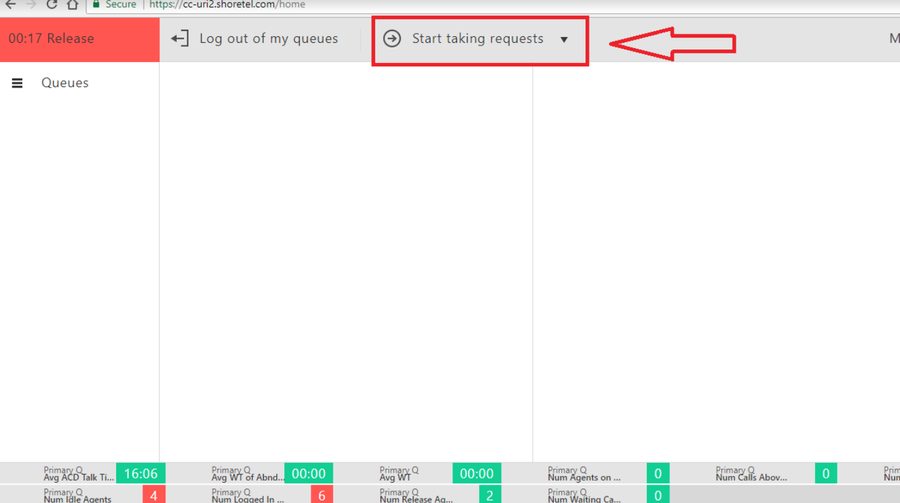The height and width of the screenshot is (503, 900).
Task: Click the Avg WT of Abnd 00:00 value
Action: [x=309, y=473]
